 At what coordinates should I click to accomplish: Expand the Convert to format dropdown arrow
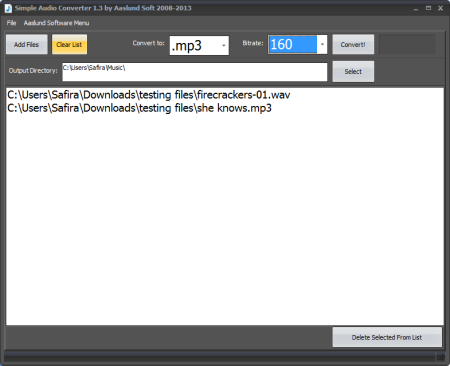[224, 45]
